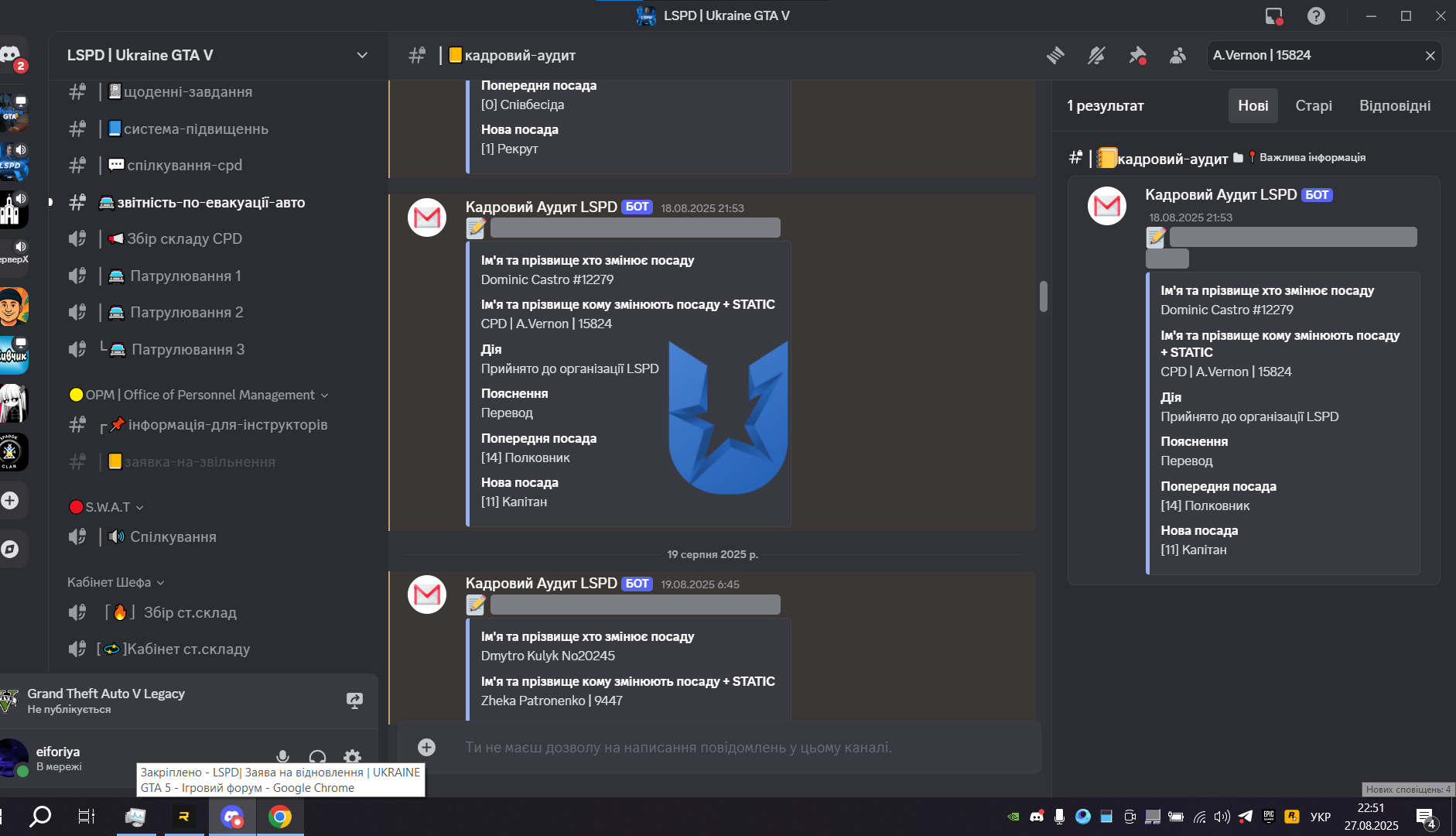Open the система-підвищення channel
This screenshot has width=1456, height=836.
[x=217, y=128]
